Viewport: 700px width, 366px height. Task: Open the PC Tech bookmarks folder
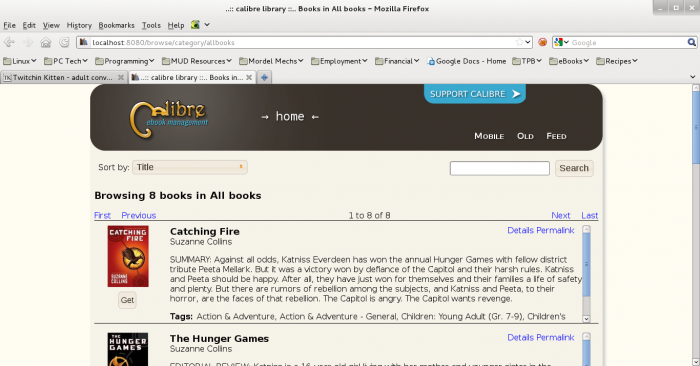point(66,61)
